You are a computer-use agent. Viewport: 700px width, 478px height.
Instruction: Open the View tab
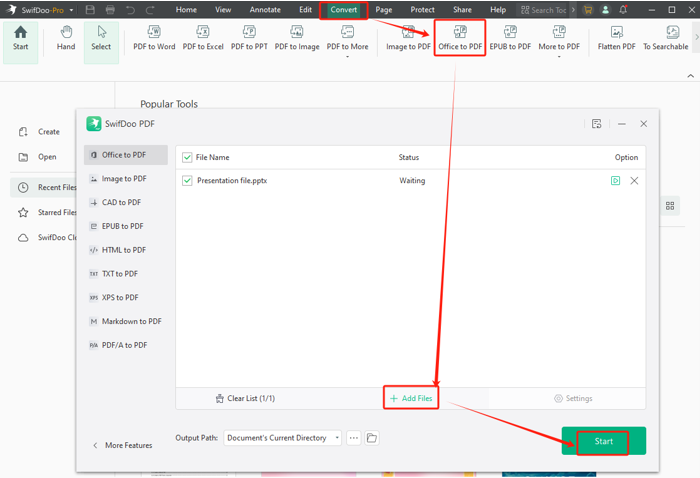click(x=223, y=9)
